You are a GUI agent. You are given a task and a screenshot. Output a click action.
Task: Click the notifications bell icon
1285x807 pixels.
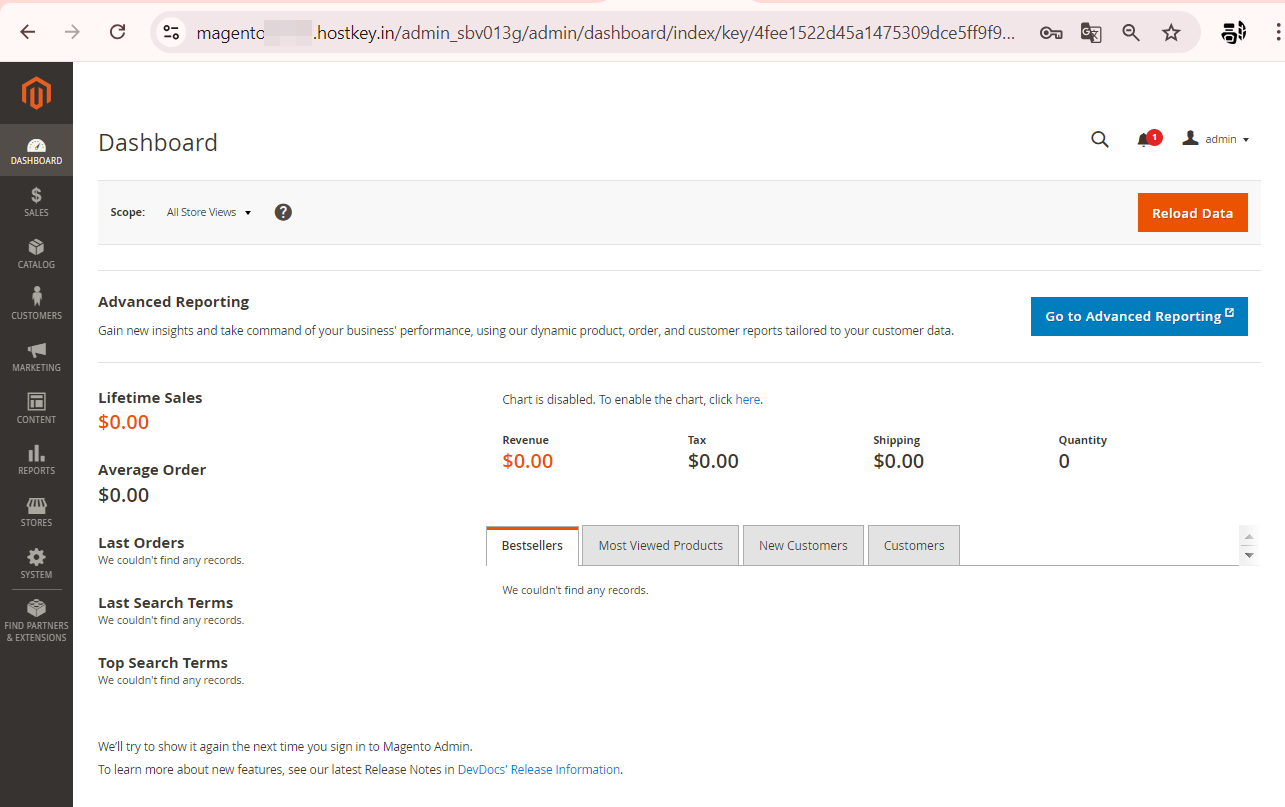pyautogui.click(x=1144, y=140)
